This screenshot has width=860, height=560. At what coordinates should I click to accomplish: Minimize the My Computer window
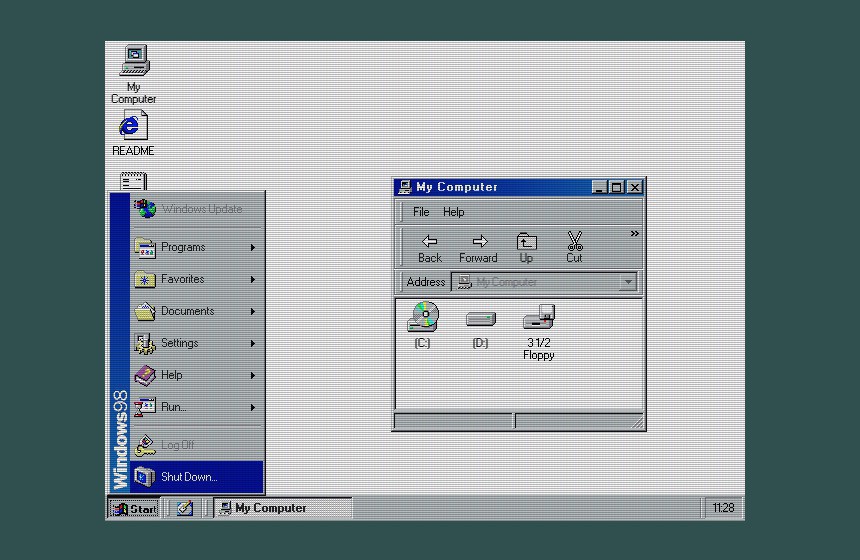click(599, 188)
